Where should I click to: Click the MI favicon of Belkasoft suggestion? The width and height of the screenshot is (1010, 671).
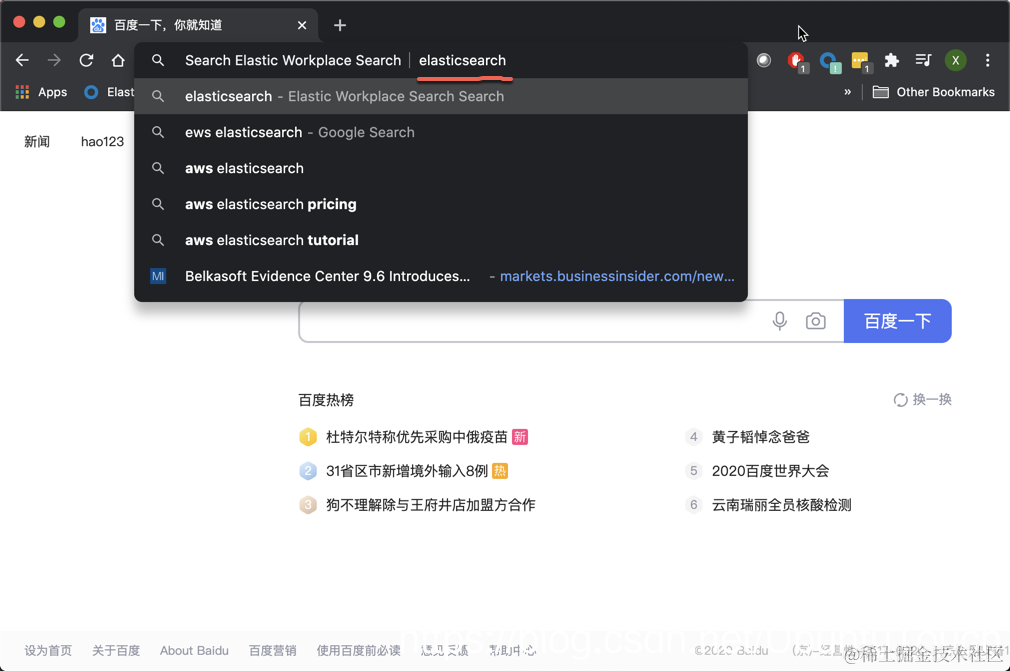pos(158,276)
